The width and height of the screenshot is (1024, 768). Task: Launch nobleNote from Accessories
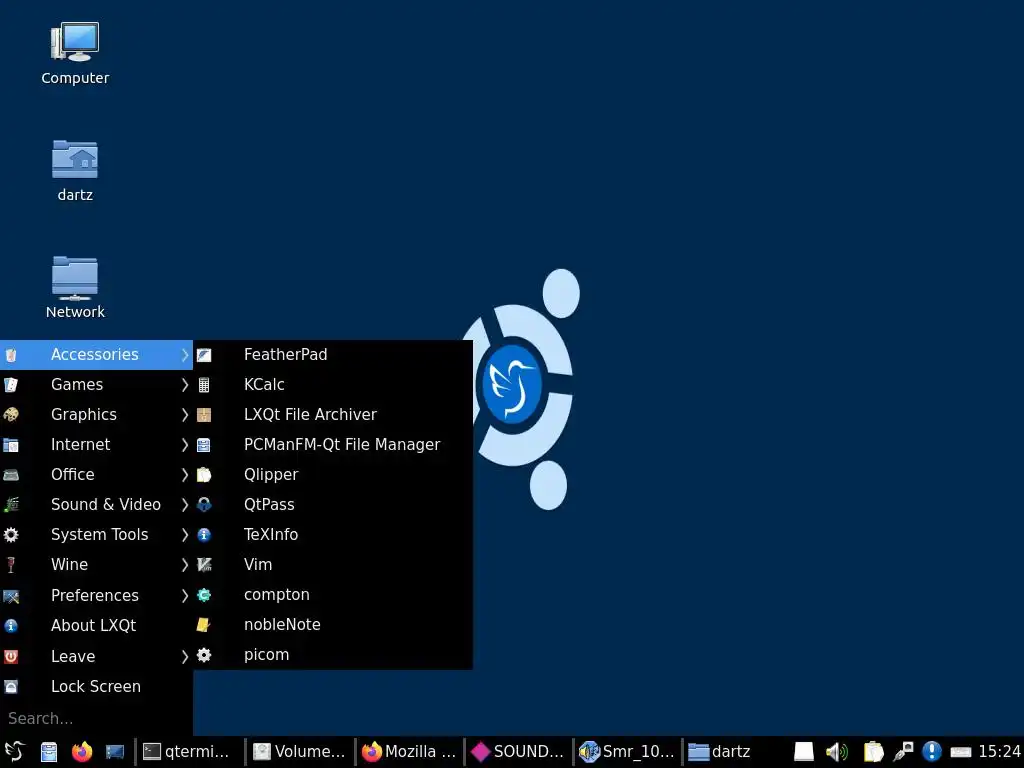click(x=333, y=625)
